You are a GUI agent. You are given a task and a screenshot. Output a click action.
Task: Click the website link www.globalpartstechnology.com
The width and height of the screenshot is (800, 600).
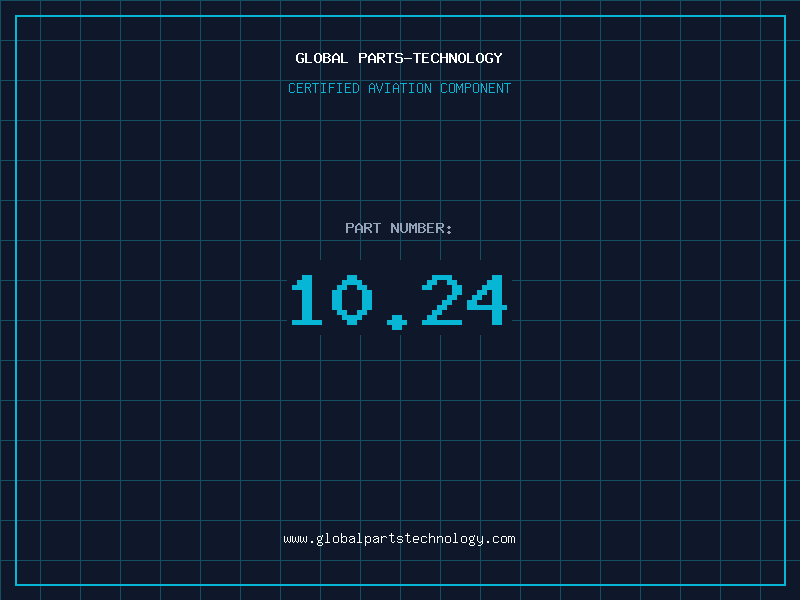[x=399, y=539]
